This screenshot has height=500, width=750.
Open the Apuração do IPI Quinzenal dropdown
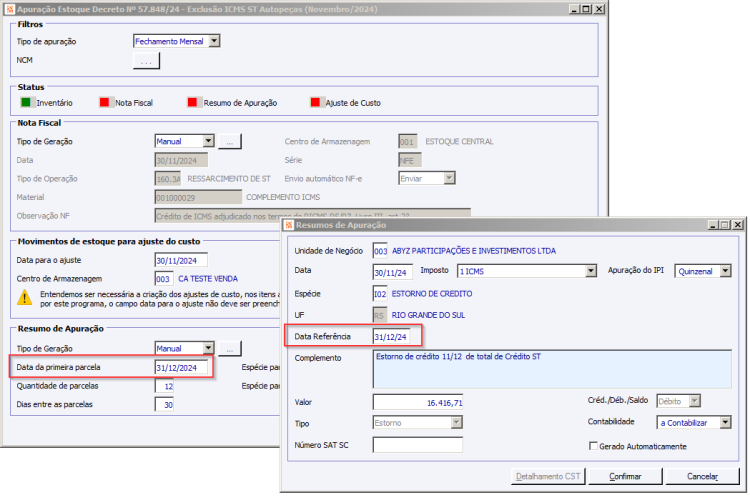(726, 271)
